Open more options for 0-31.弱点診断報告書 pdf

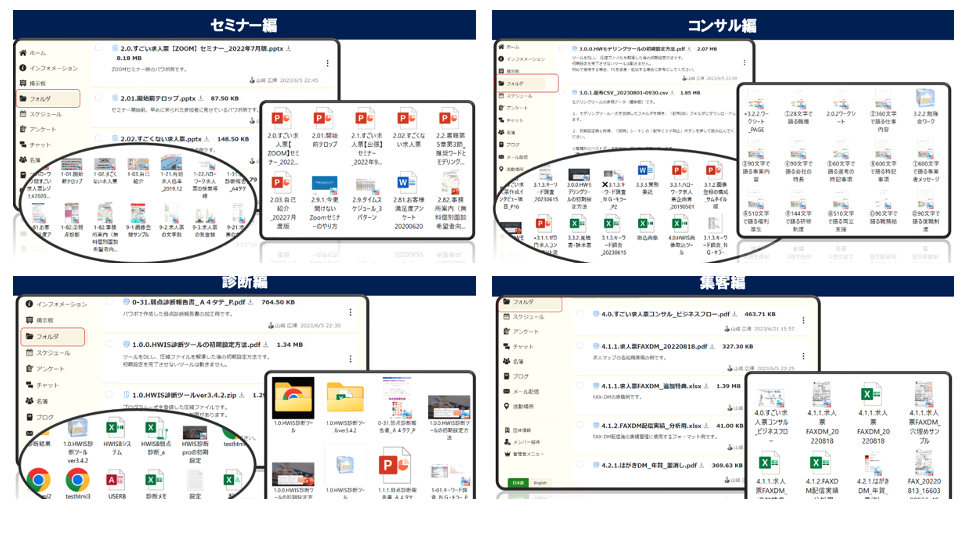click(x=350, y=312)
